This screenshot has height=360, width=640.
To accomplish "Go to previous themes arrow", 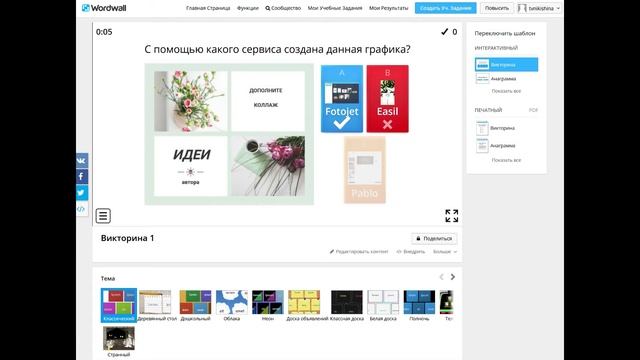I will pos(441,277).
